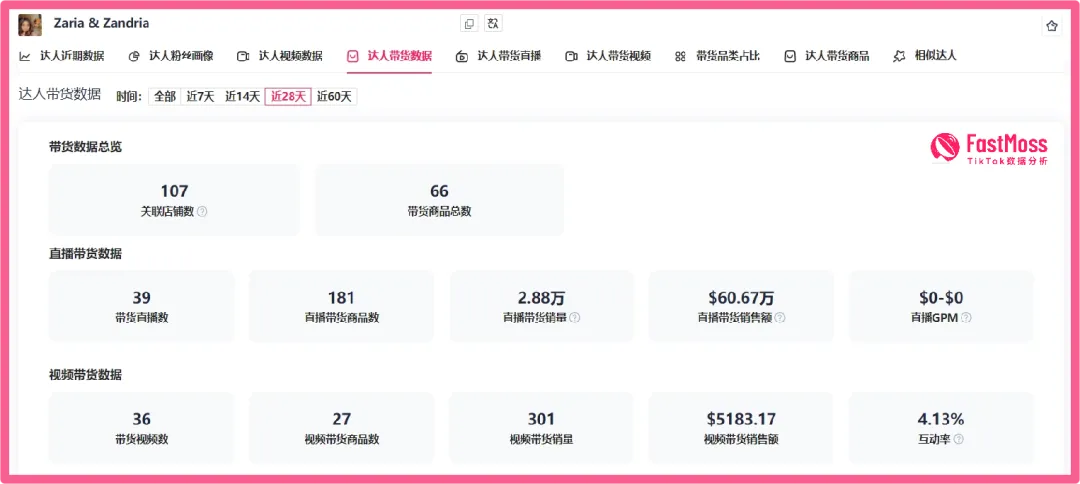Favorite this creator with the star icon

click(x=1052, y=26)
